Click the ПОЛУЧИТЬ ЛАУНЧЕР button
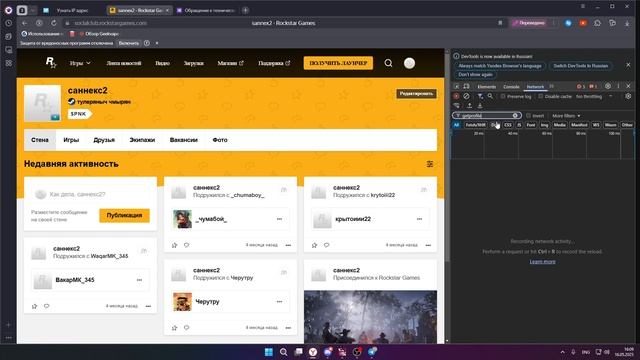 (x=338, y=63)
